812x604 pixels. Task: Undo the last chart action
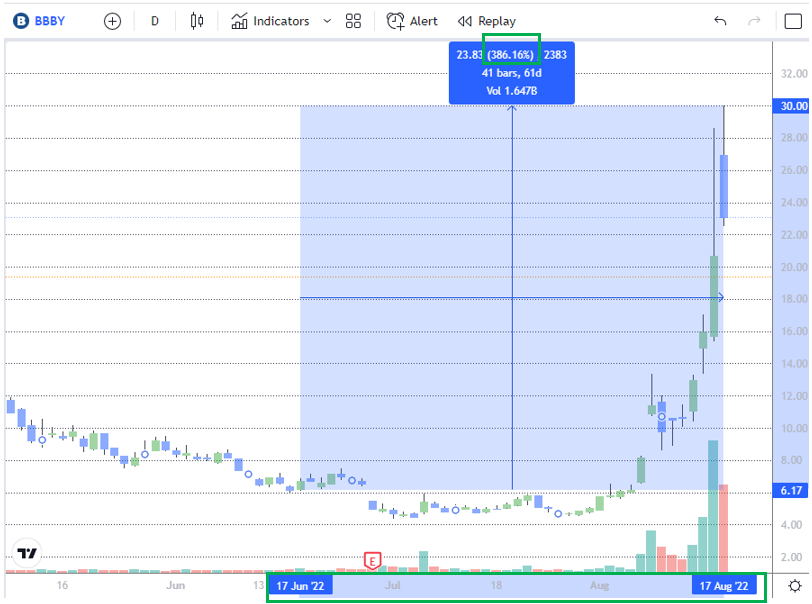[720, 21]
